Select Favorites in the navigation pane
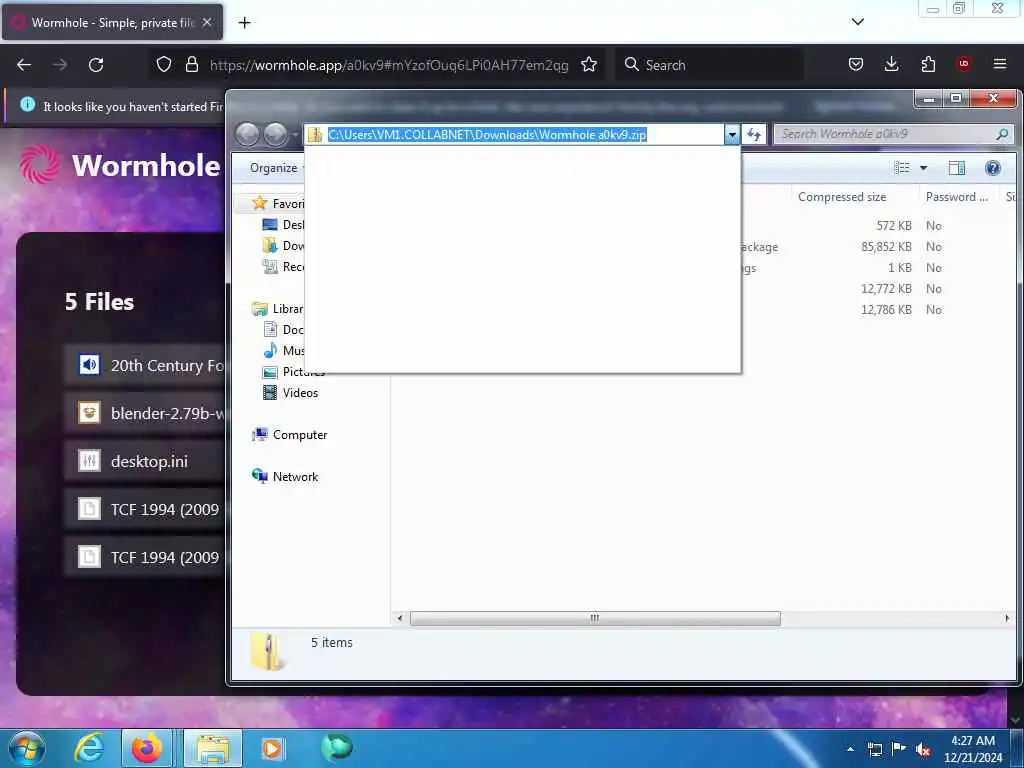1024x768 pixels. [x=278, y=204]
